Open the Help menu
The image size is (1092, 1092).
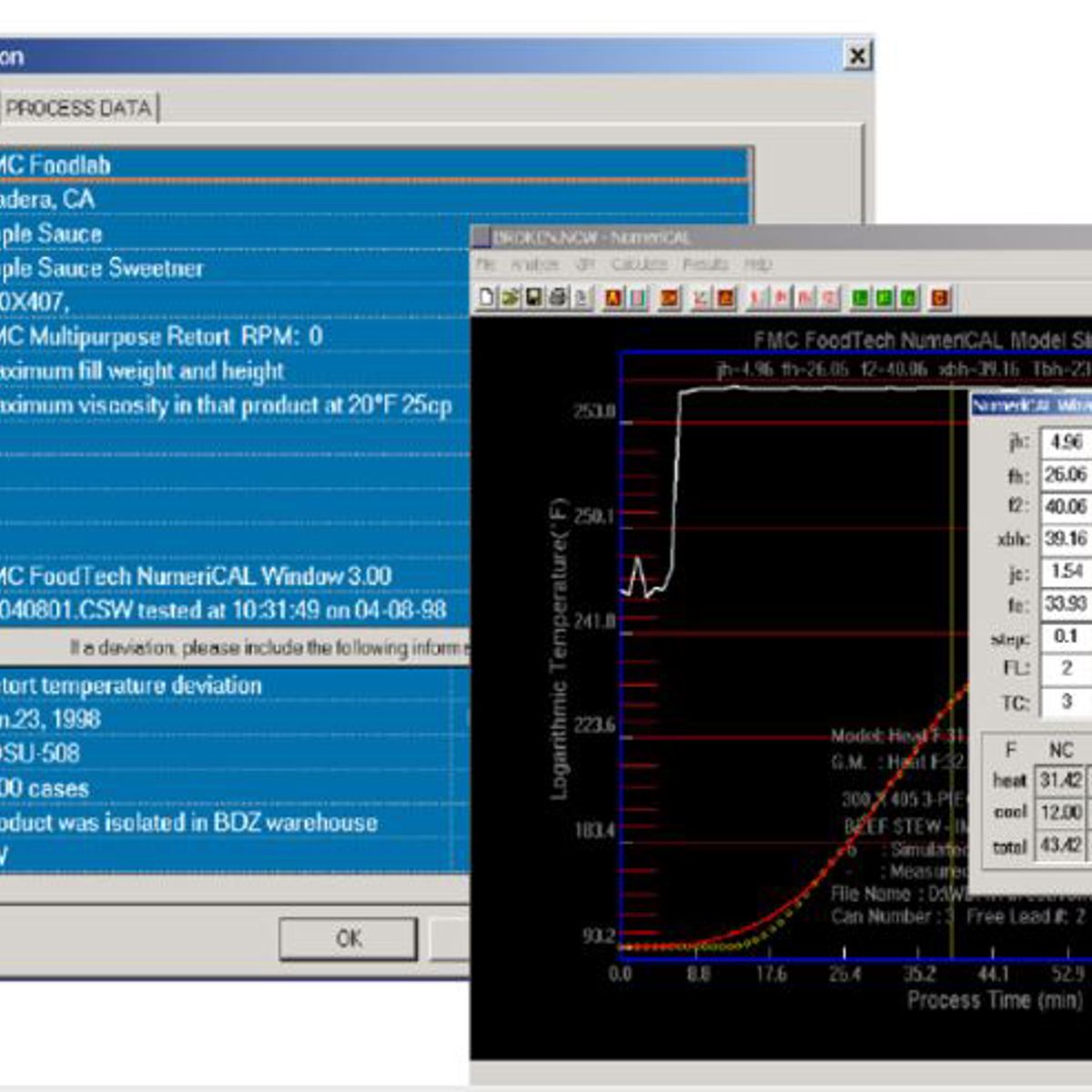pos(758,264)
